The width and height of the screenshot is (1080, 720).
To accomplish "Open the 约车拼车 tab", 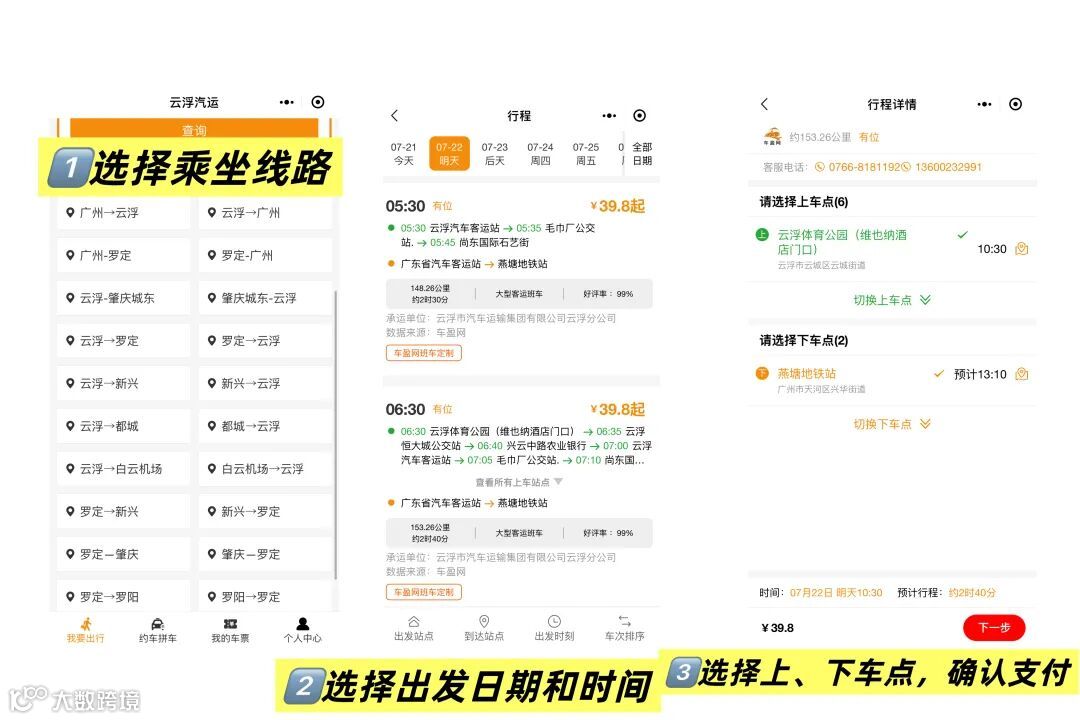I will tap(158, 630).
